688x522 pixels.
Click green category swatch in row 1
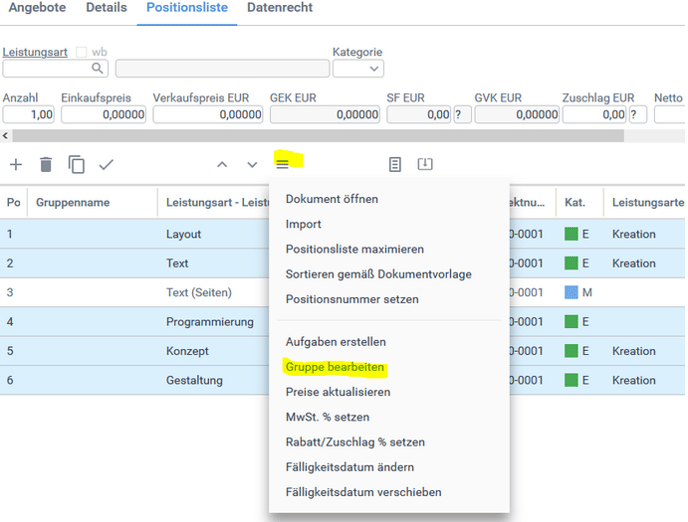pos(571,234)
